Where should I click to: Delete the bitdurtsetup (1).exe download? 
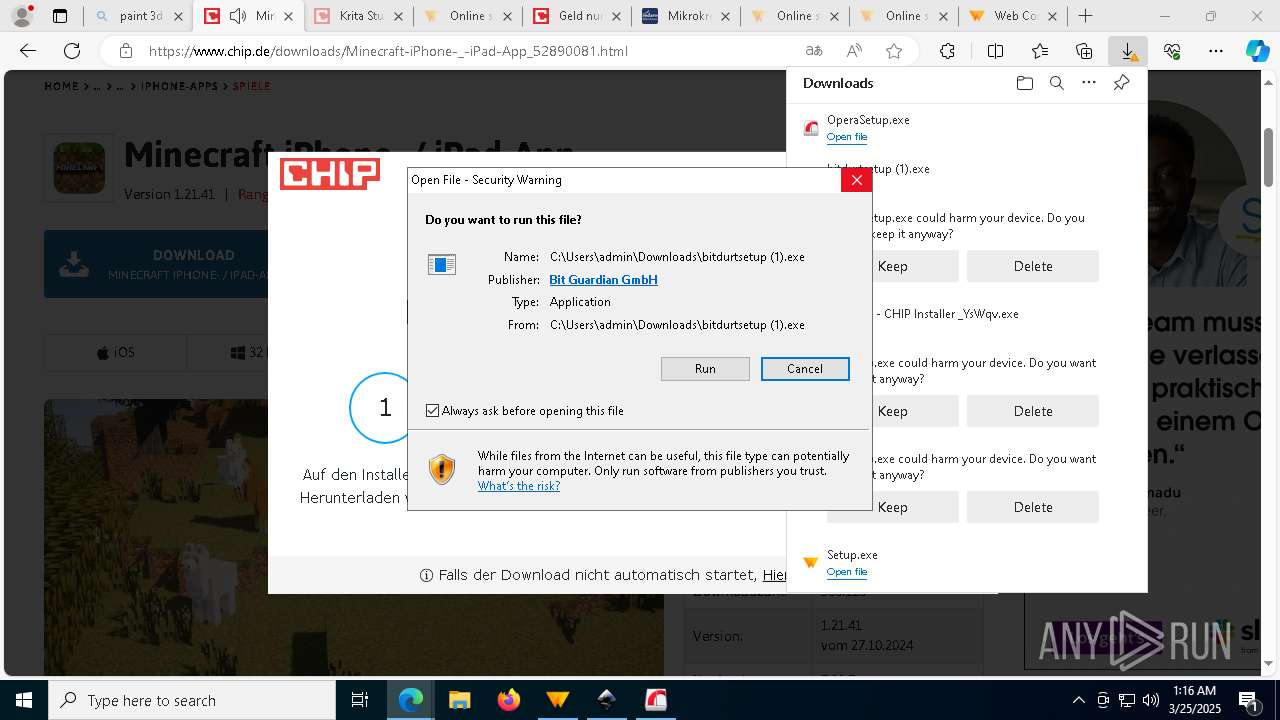[1033, 266]
